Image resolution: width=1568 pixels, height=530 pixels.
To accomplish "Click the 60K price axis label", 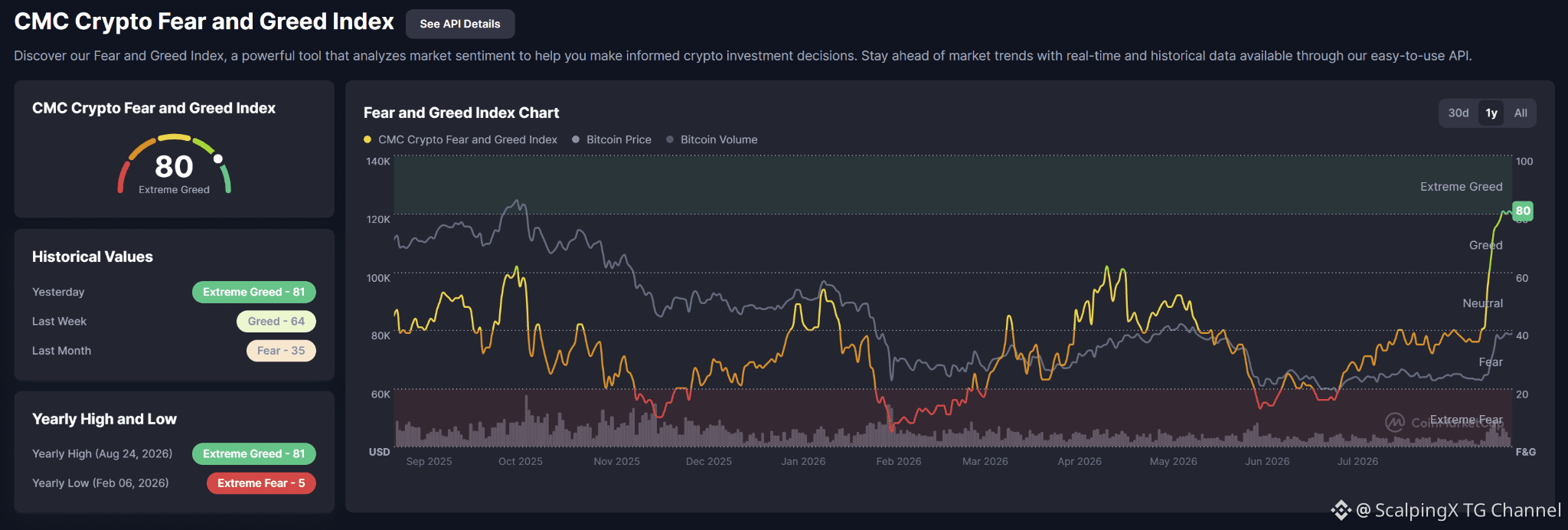I will 381,394.
